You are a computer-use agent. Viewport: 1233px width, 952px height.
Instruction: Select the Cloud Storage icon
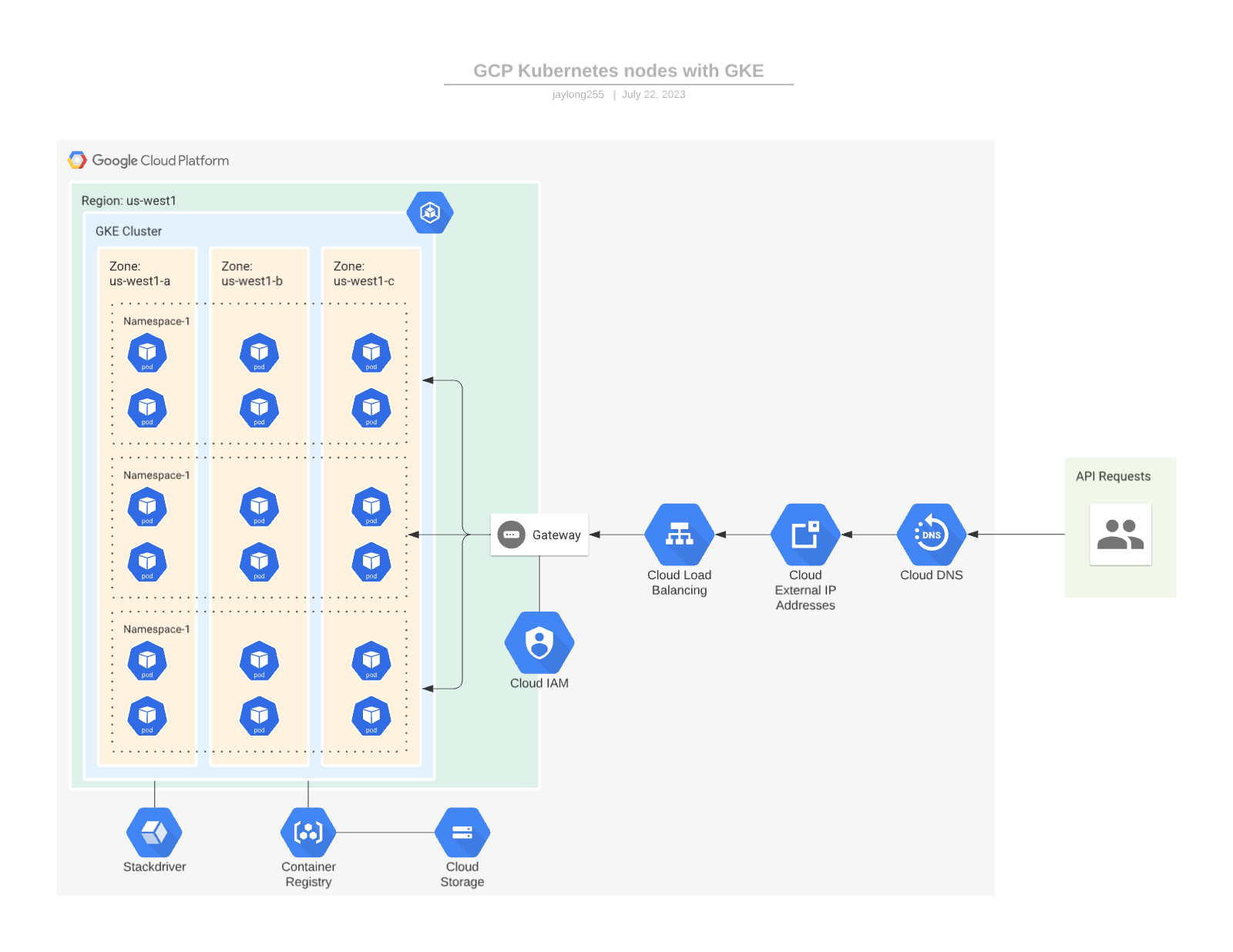pyautogui.click(x=462, y=833)
